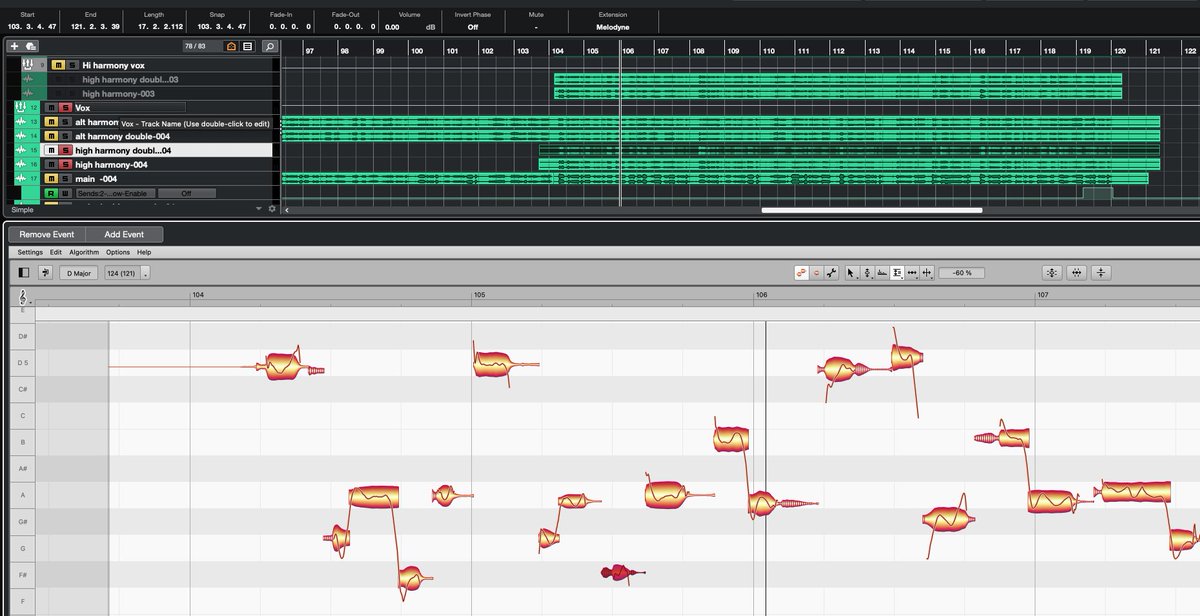Toggle Mute on alt harmony double-004
The width and height of the screenshot is (1200, 616).
pos(52,136)
